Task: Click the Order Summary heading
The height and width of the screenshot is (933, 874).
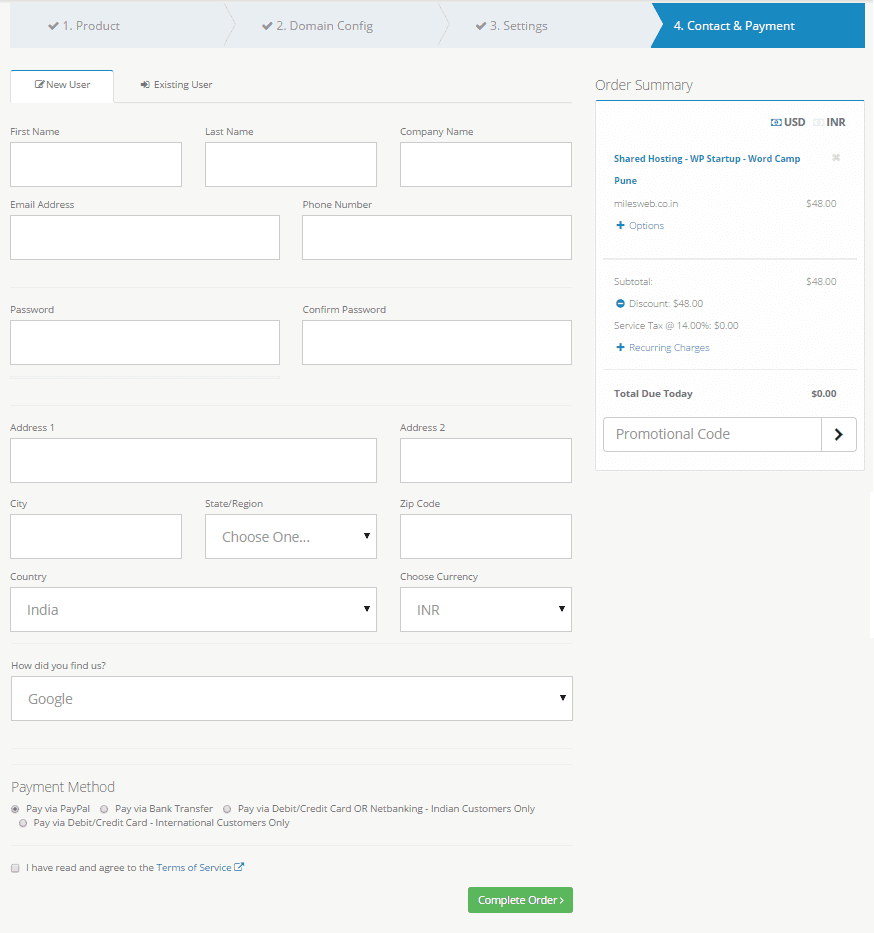Action: pyautogui.click(x=644, y=85)
